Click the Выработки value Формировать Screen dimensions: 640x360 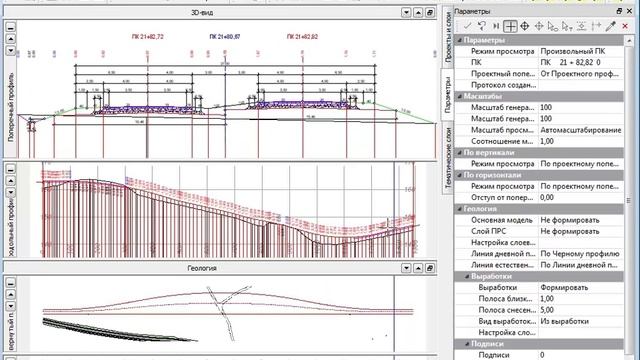point(581,288)
